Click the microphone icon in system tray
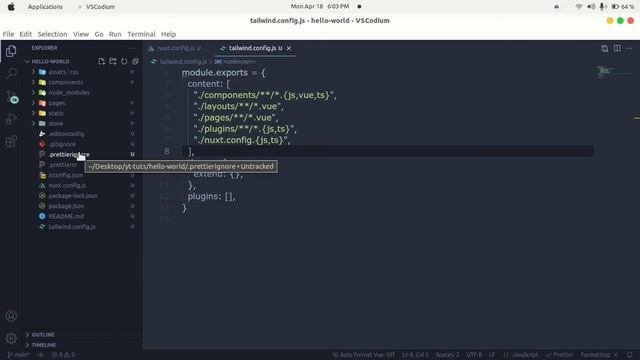Viewport: 640px width, 360px height. [x=602, y=7]
